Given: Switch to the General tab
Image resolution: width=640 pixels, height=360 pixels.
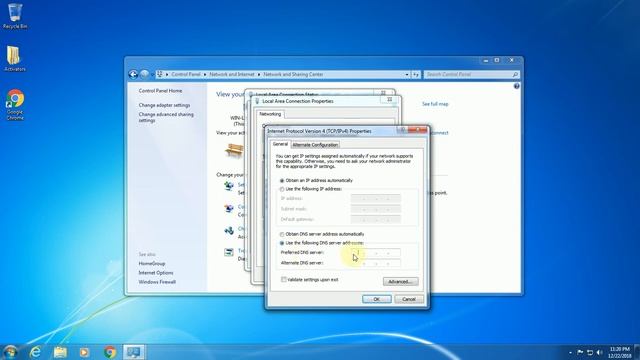Looking at the screenshot, I should pos(280,144).
